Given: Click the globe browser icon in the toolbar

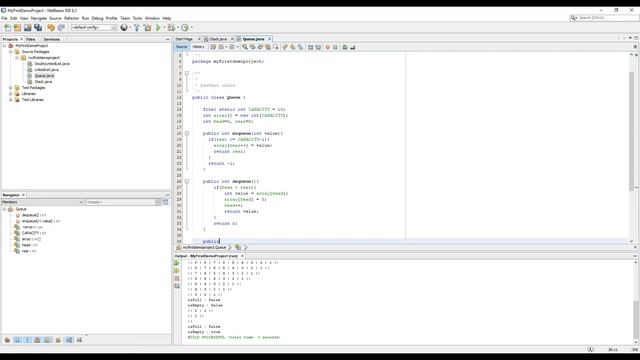Looking at the screenshot, I should pos(124,27).
